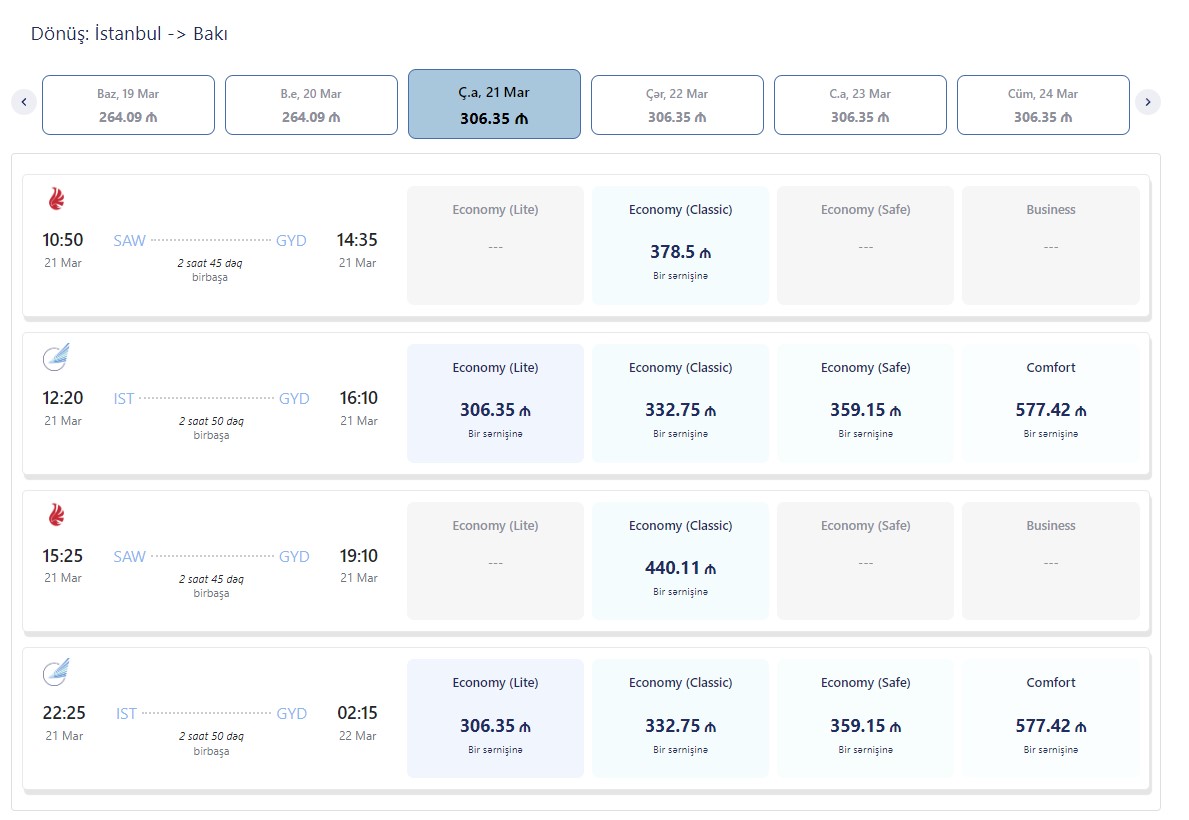Click the previous dates arrow button
Viewport: 1189px width, 820px height.
point(25,102)
